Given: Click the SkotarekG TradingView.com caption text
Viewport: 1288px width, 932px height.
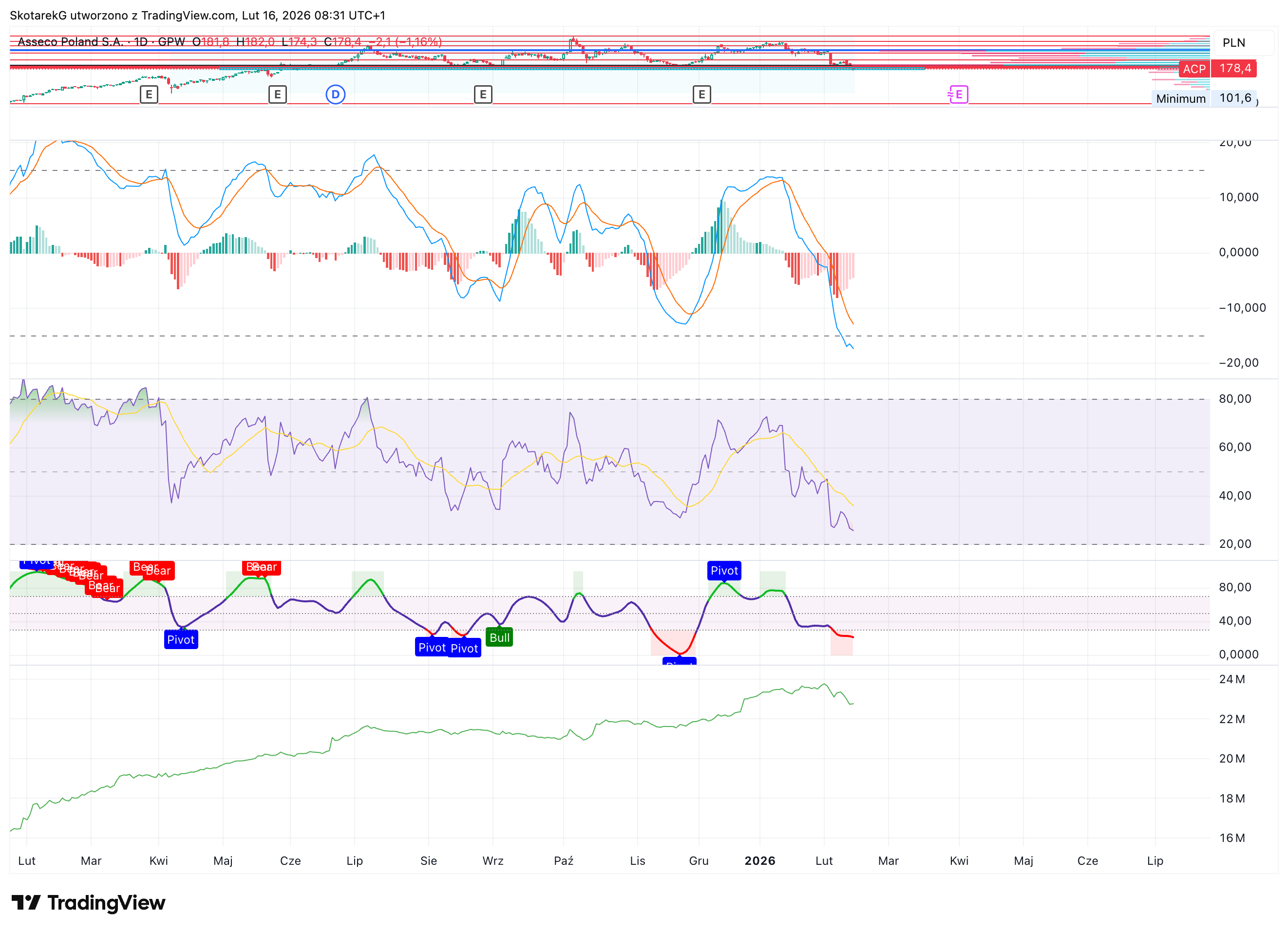Looking at the screenshot, I should [198, 15].
